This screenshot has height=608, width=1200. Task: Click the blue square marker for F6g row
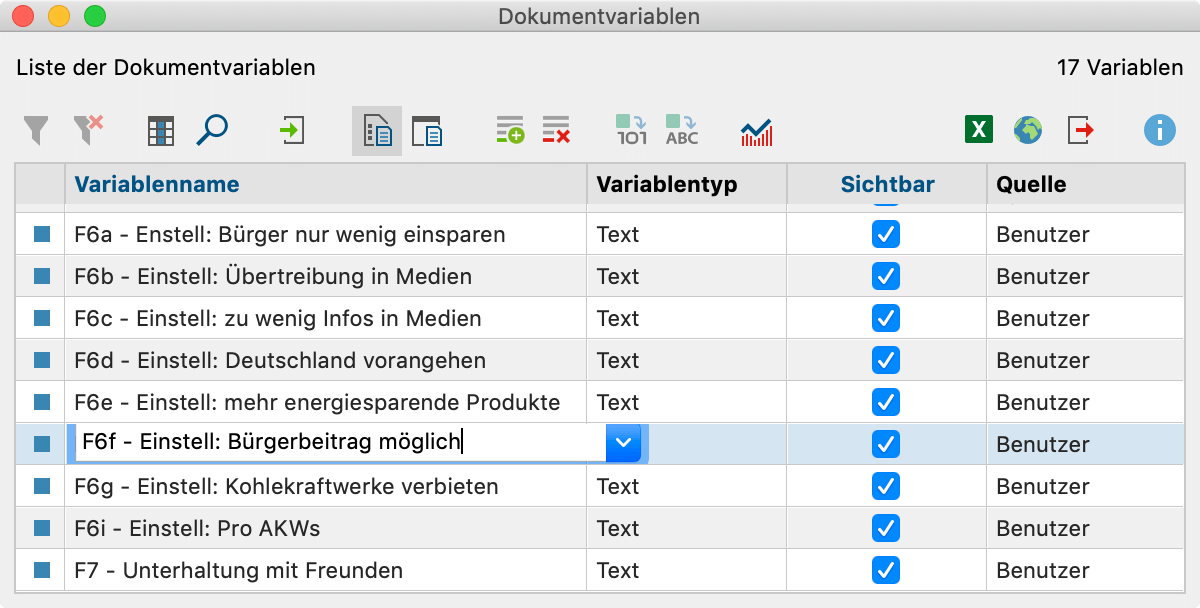[42, 486]
